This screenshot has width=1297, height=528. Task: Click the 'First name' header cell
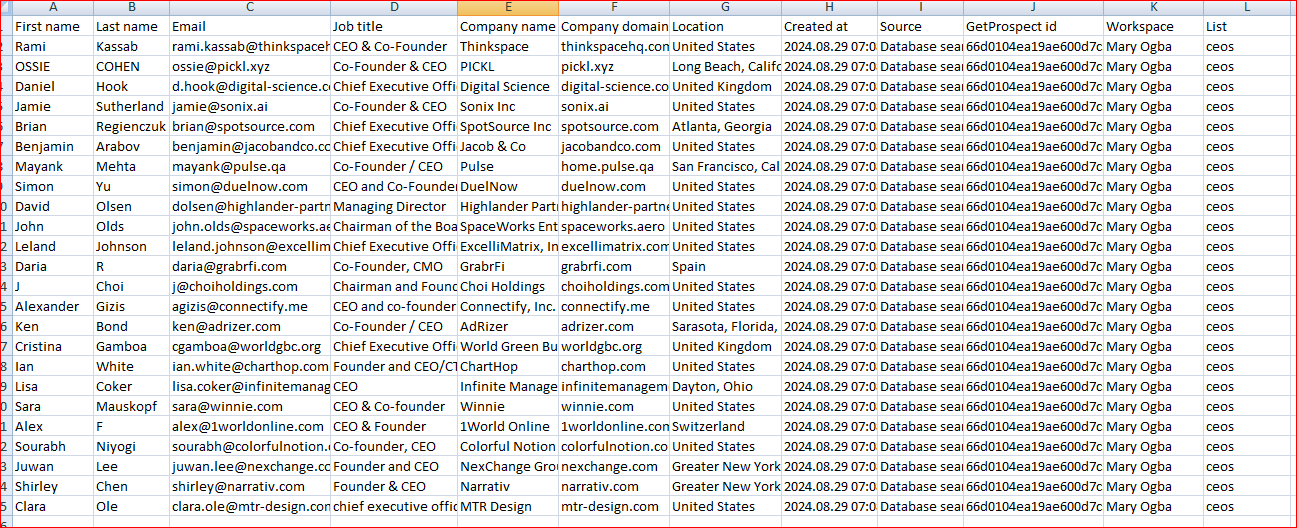pos(52,26)
